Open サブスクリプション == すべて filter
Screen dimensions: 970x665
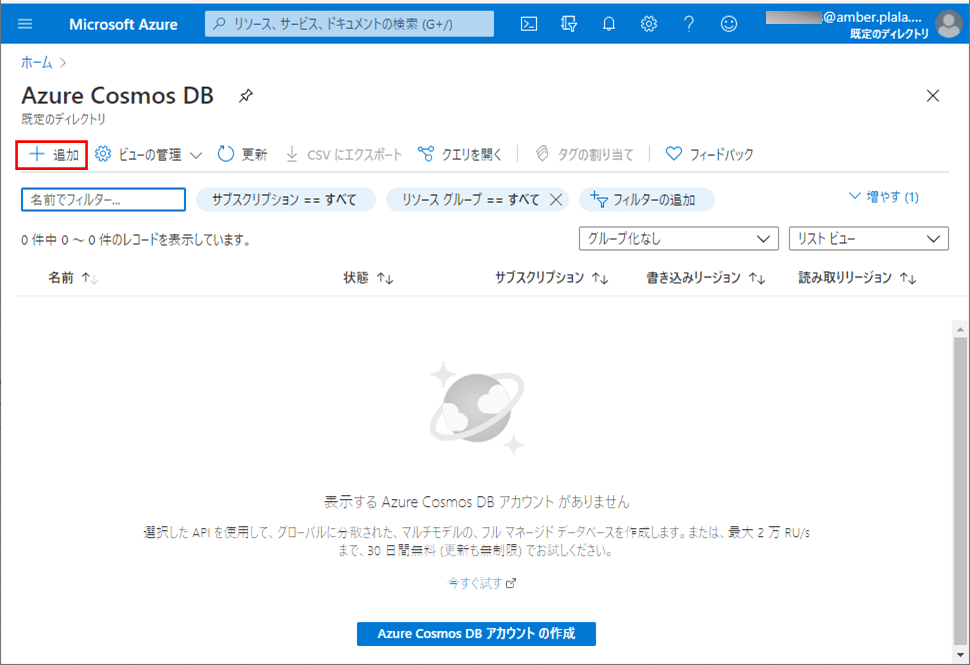point(285,200)
